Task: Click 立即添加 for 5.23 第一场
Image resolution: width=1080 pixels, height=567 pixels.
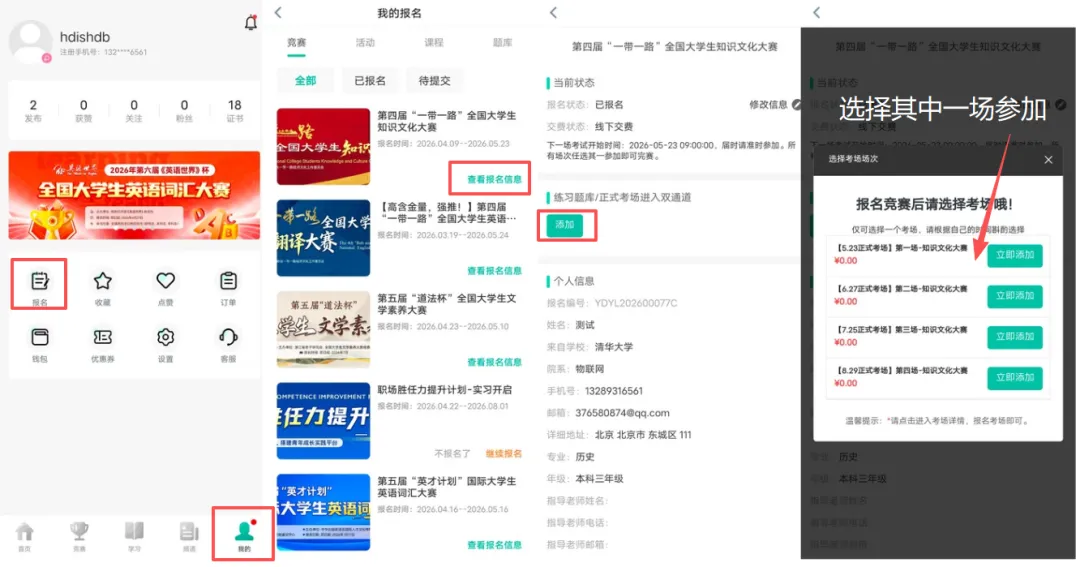Action: [x=1015, y=255]
